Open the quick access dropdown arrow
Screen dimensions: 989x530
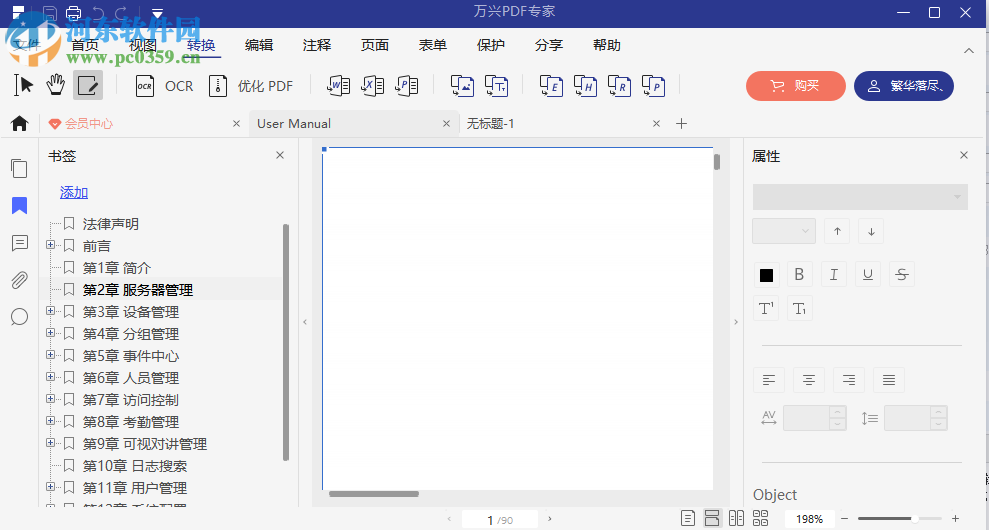pos(158,13)
